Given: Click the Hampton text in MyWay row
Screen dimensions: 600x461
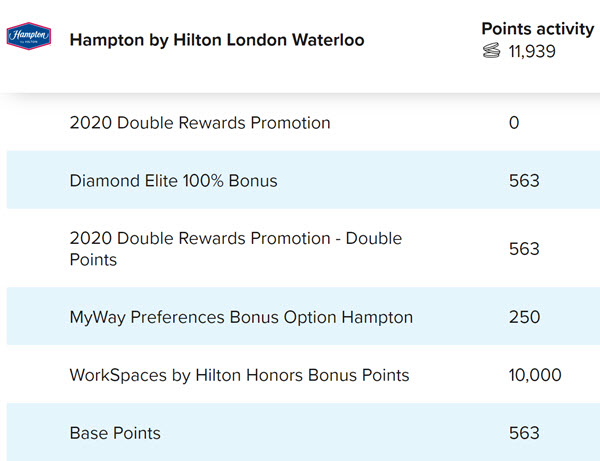Looking at the screenshot, I should tap(377, 318).
